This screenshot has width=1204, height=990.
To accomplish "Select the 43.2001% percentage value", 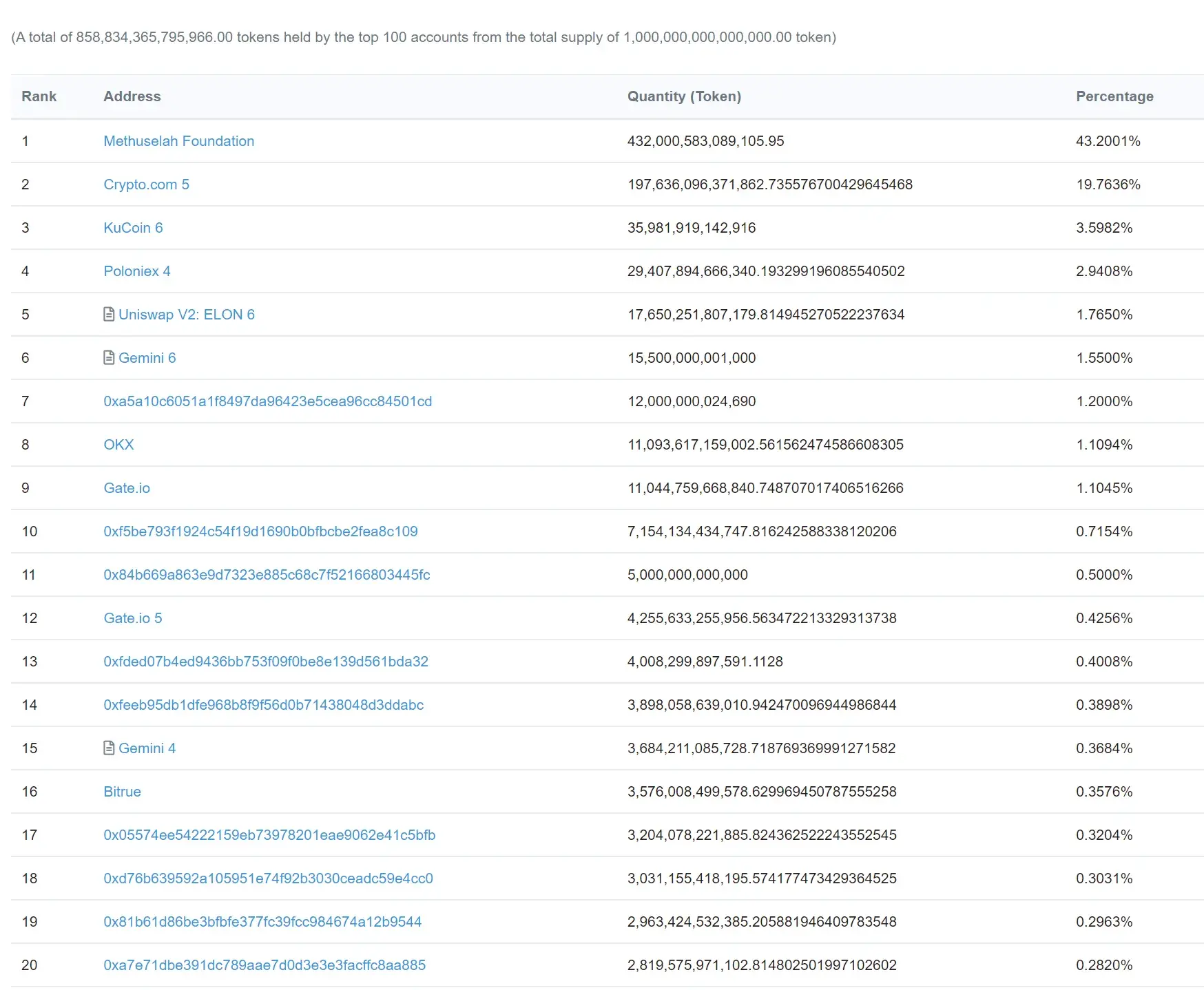I will 1108,141.
